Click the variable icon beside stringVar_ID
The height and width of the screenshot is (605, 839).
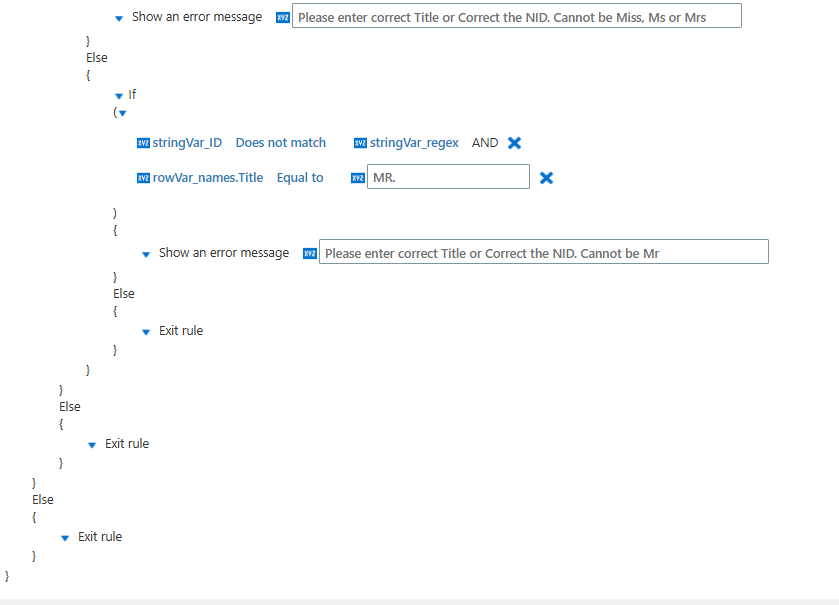[143, 143]
